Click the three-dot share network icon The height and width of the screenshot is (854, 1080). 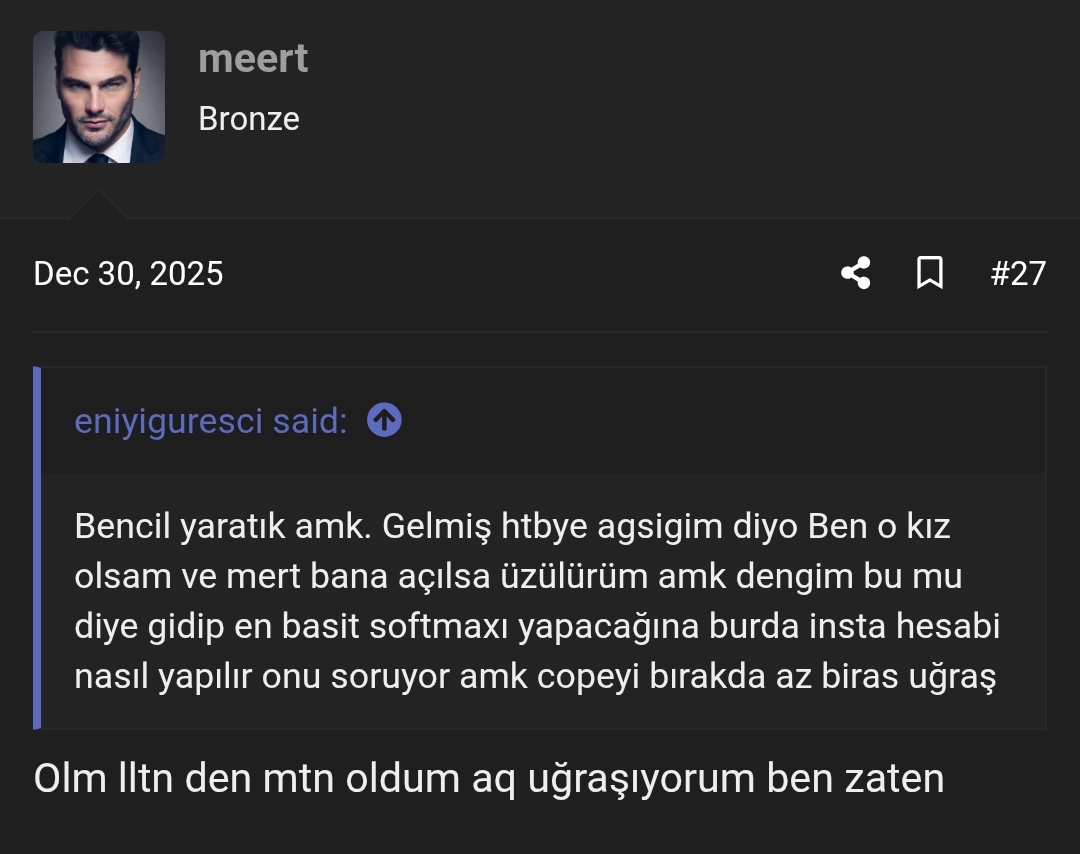click(855, 273)
